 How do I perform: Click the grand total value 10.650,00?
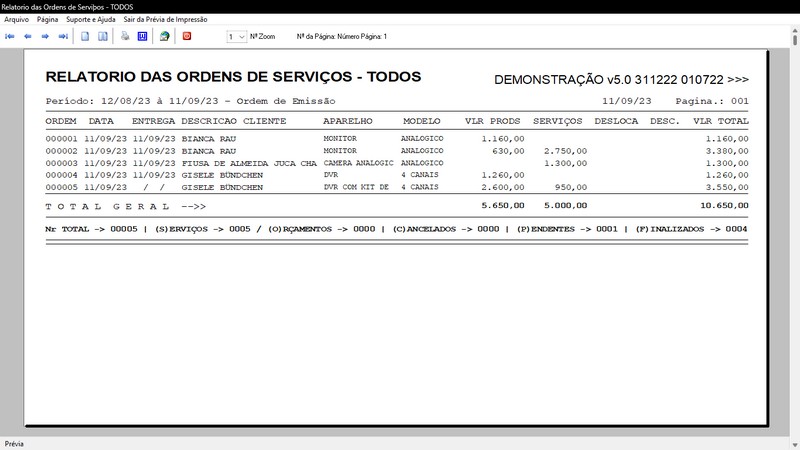tap(724, 206)
